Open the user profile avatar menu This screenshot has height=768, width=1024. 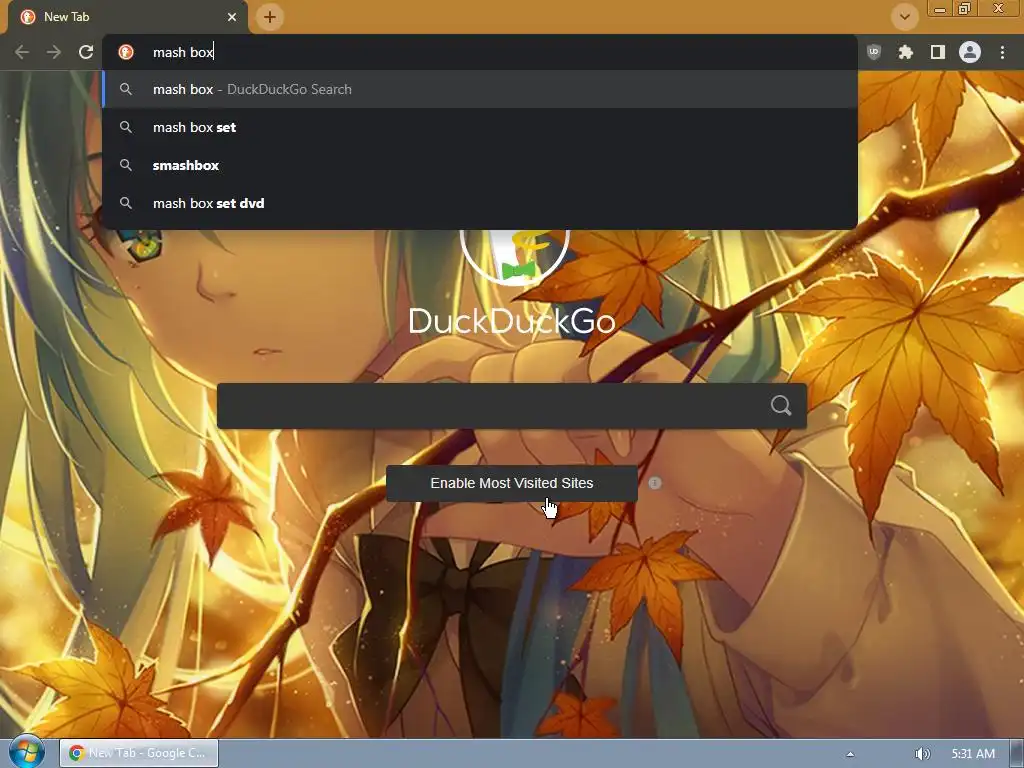[970, 52]
